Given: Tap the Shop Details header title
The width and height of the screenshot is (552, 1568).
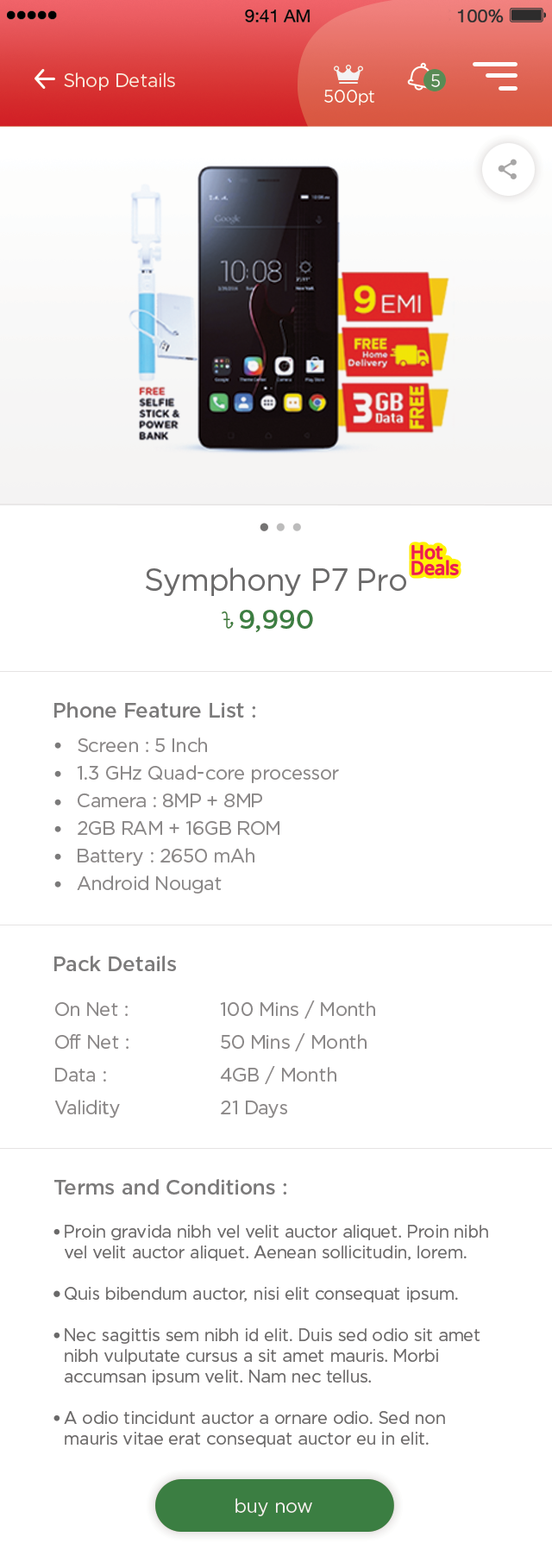Looking at the screenshot, I should [x=119, y=80].
